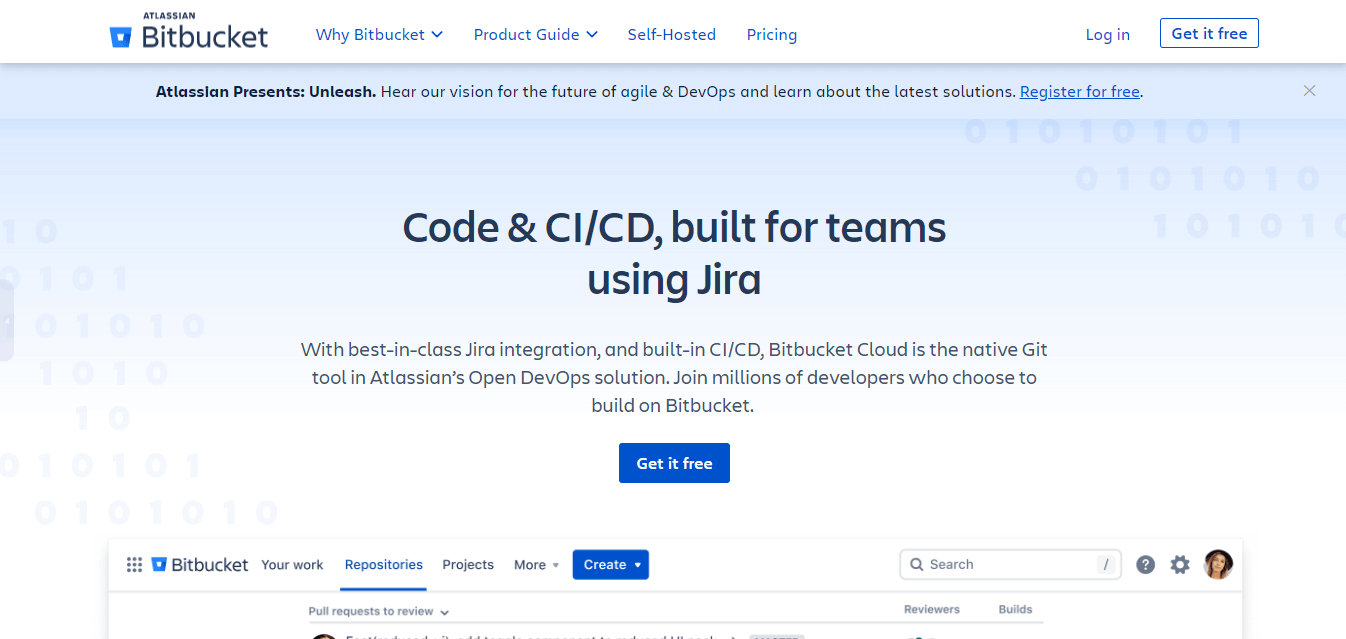The width and height of the screenshot is (1346, 639).
Task: Click the outlined Get it free header button
Action: coord(1209,33)
